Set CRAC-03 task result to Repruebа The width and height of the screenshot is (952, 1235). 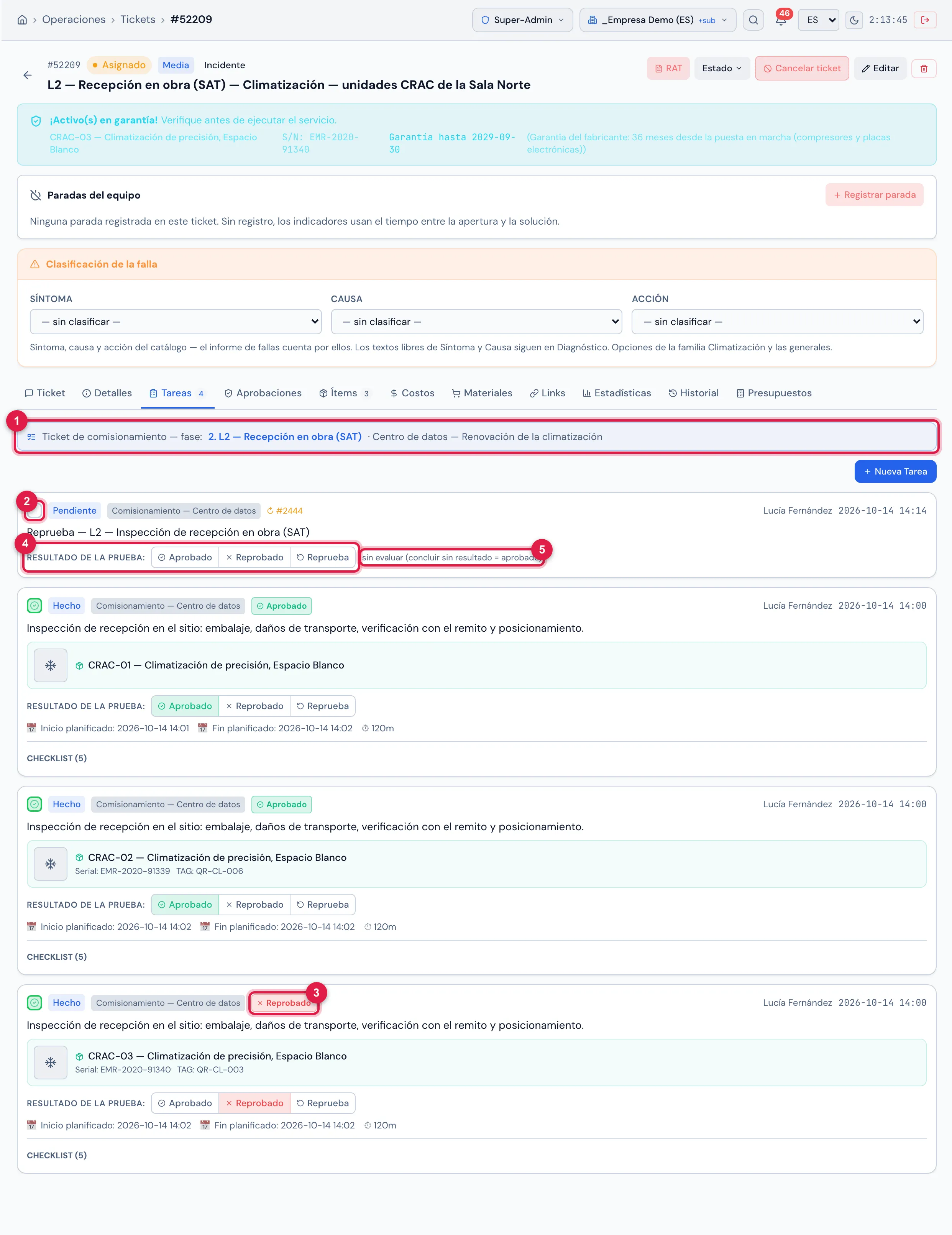(323, 1103)
